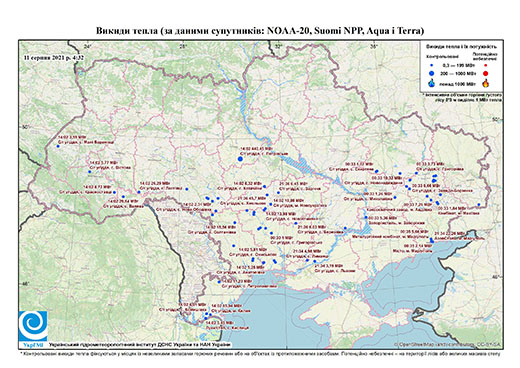The height and width of the screenshot is (368, 520).
Task: Click the large blue 442 MW heat marker
Action: [x=240, y=159]
